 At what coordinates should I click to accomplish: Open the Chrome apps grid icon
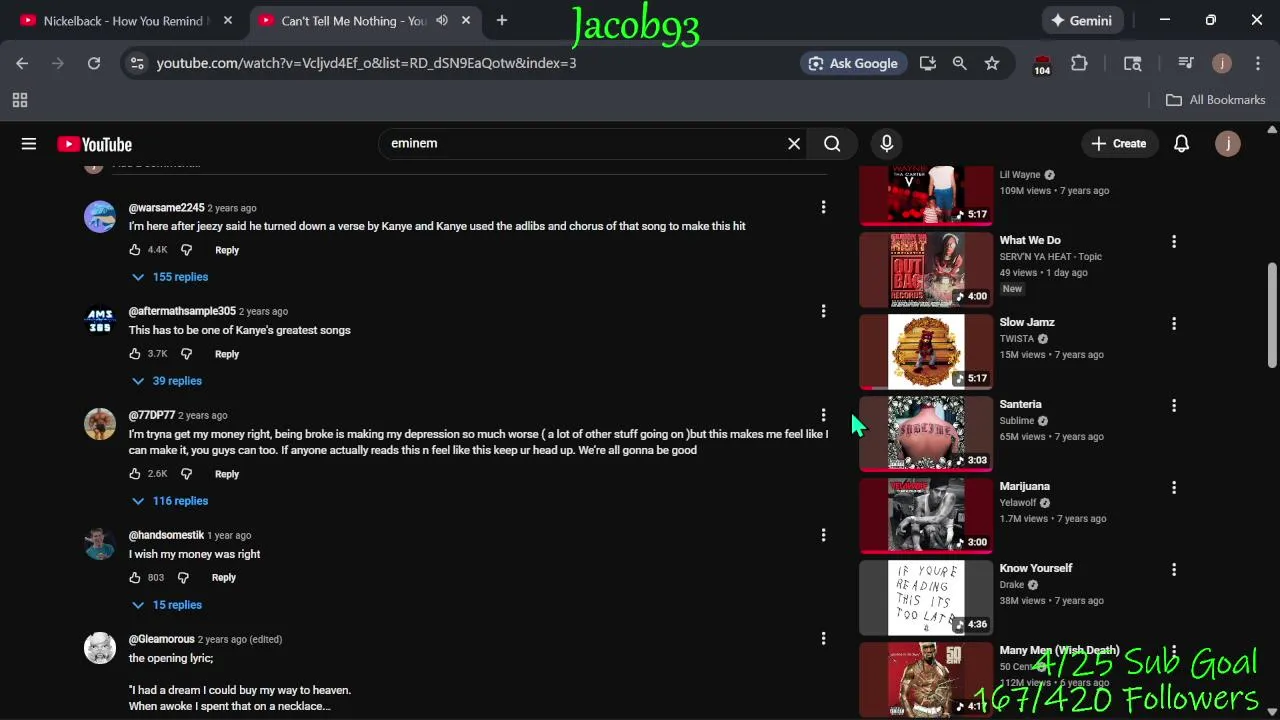click(x=20, y=100)
